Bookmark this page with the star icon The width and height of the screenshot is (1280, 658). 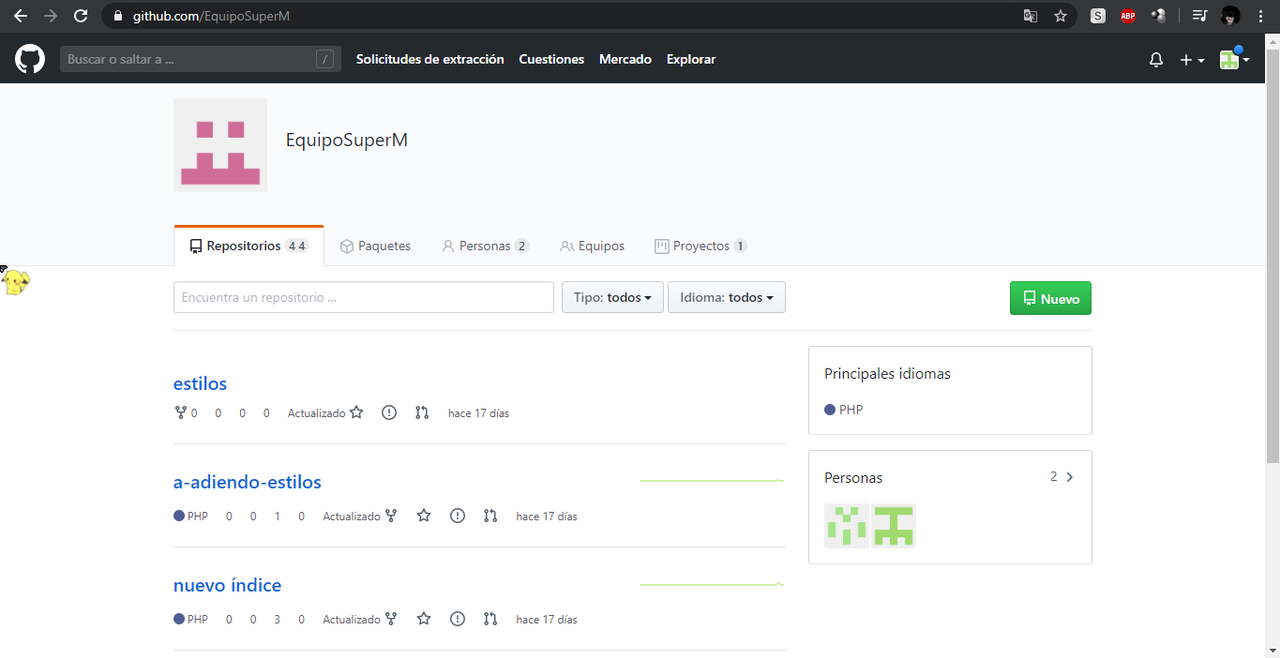pyautogui.click(x=1060, y=16)
